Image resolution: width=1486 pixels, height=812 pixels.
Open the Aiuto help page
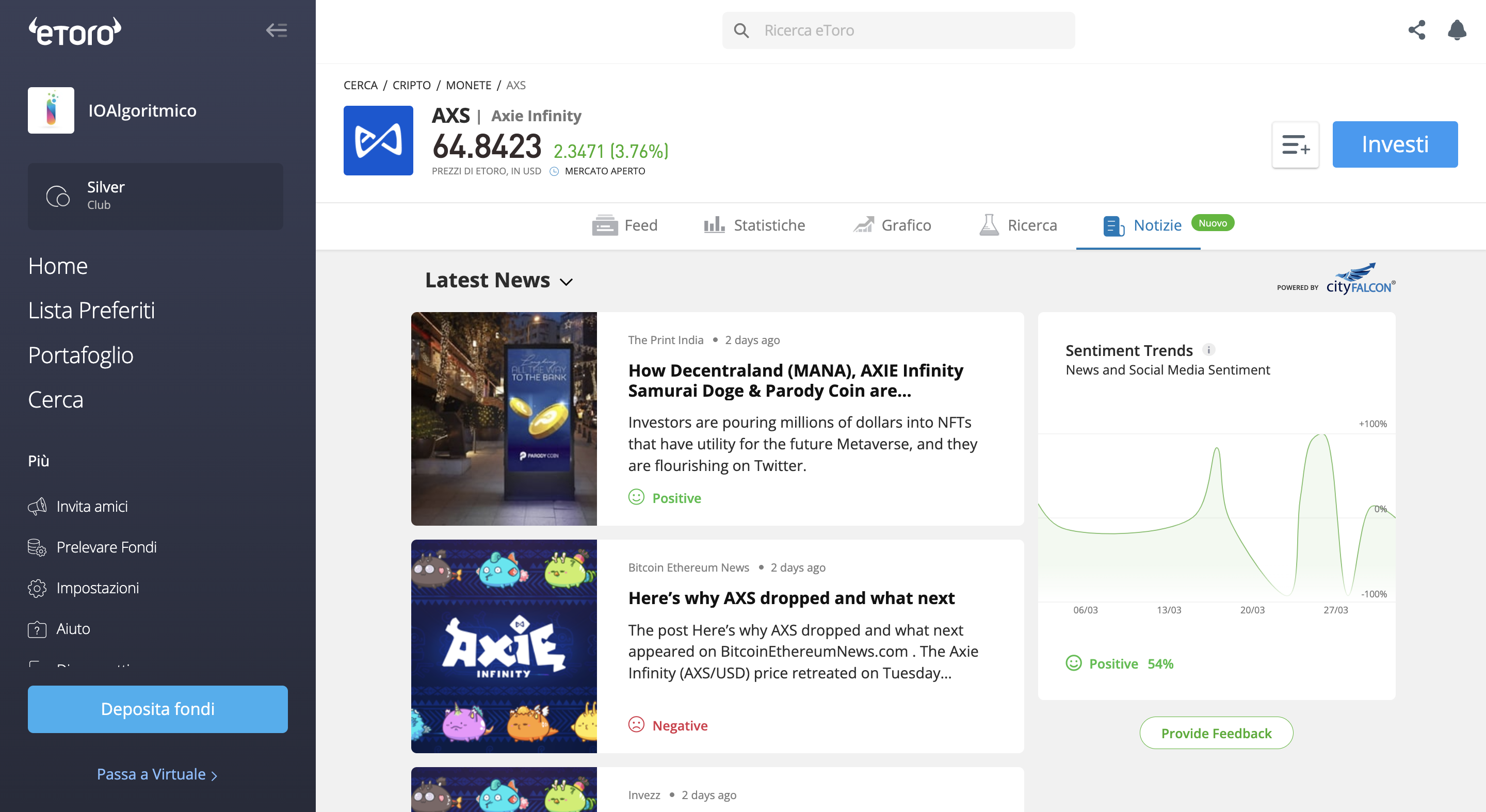(x=73, y=629)
